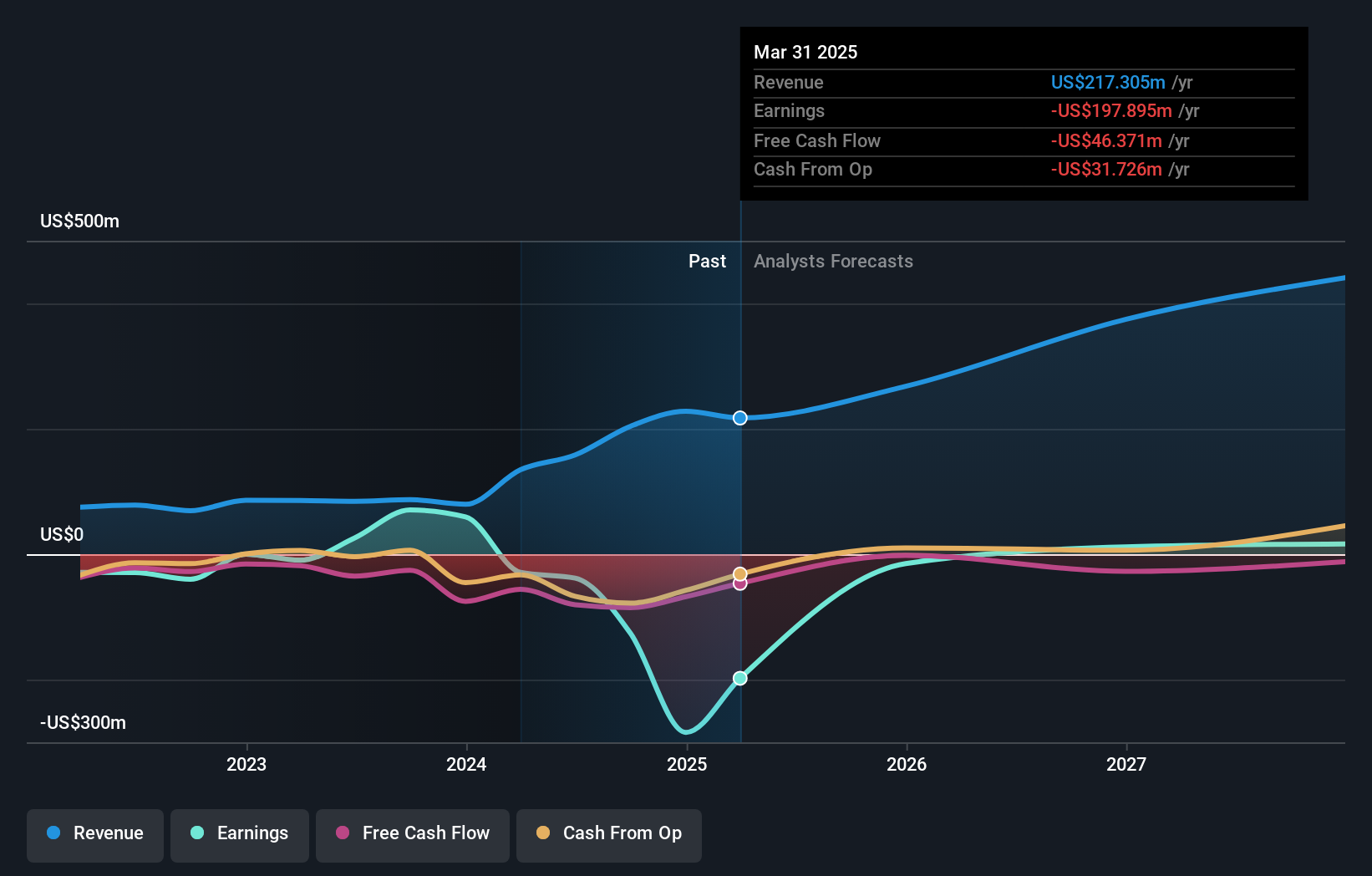Click the US$0 y-axis label
The height and width of the screenshot is (876, 1372).
tap(62, 535)
